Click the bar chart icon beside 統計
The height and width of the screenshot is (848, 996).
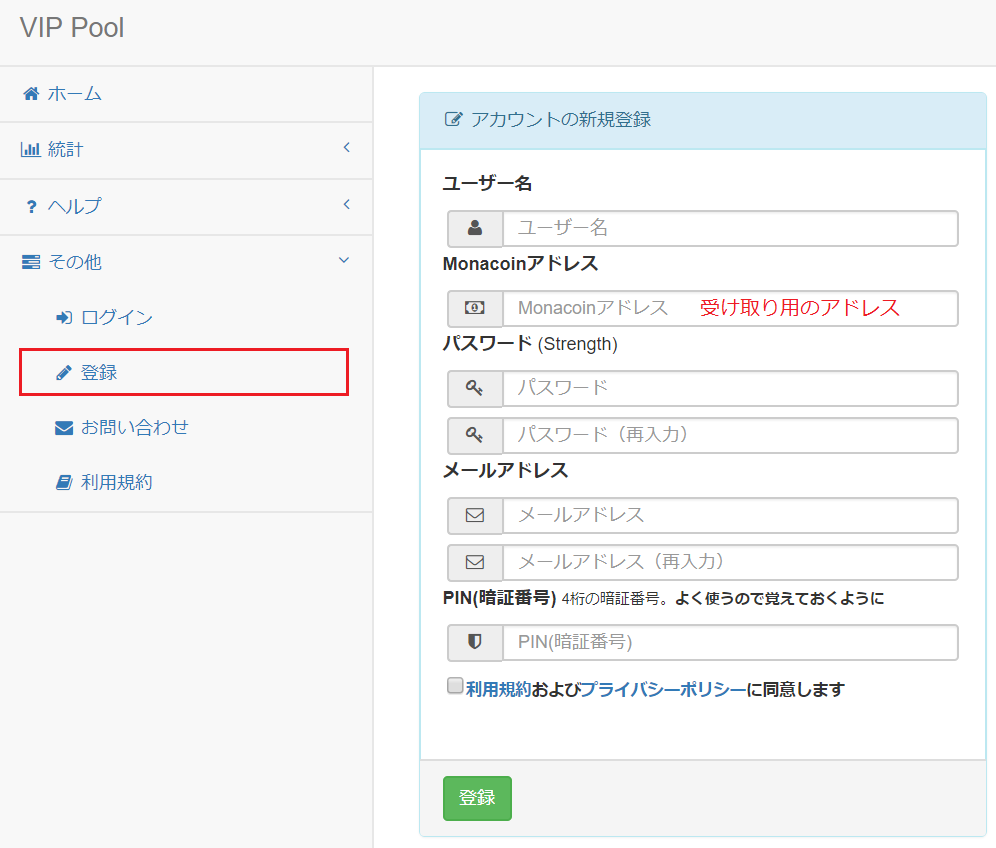30,150
